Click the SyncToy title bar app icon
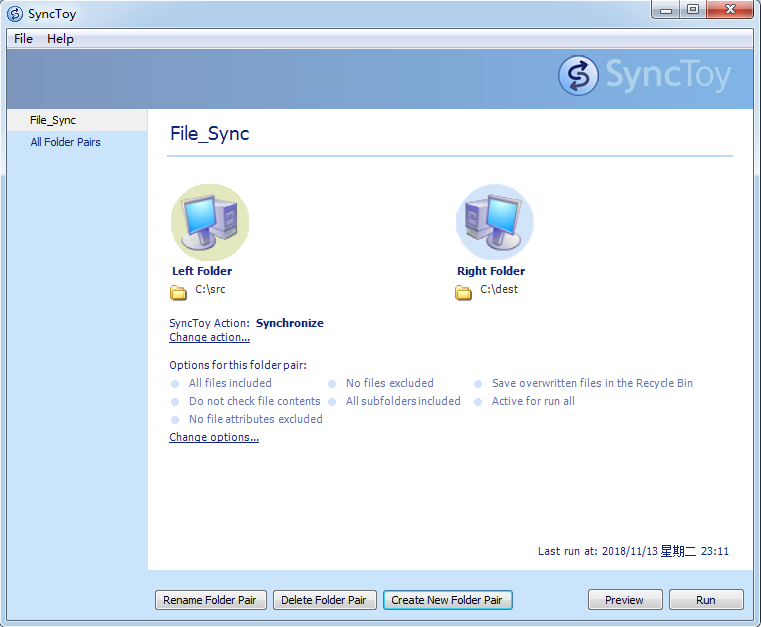 coord(15,14)
